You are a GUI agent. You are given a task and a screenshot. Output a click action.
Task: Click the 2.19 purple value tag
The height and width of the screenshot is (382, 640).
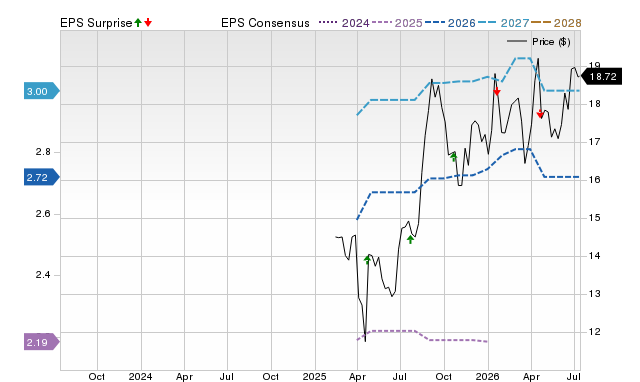pyautogui.click(x=42, y=342)
